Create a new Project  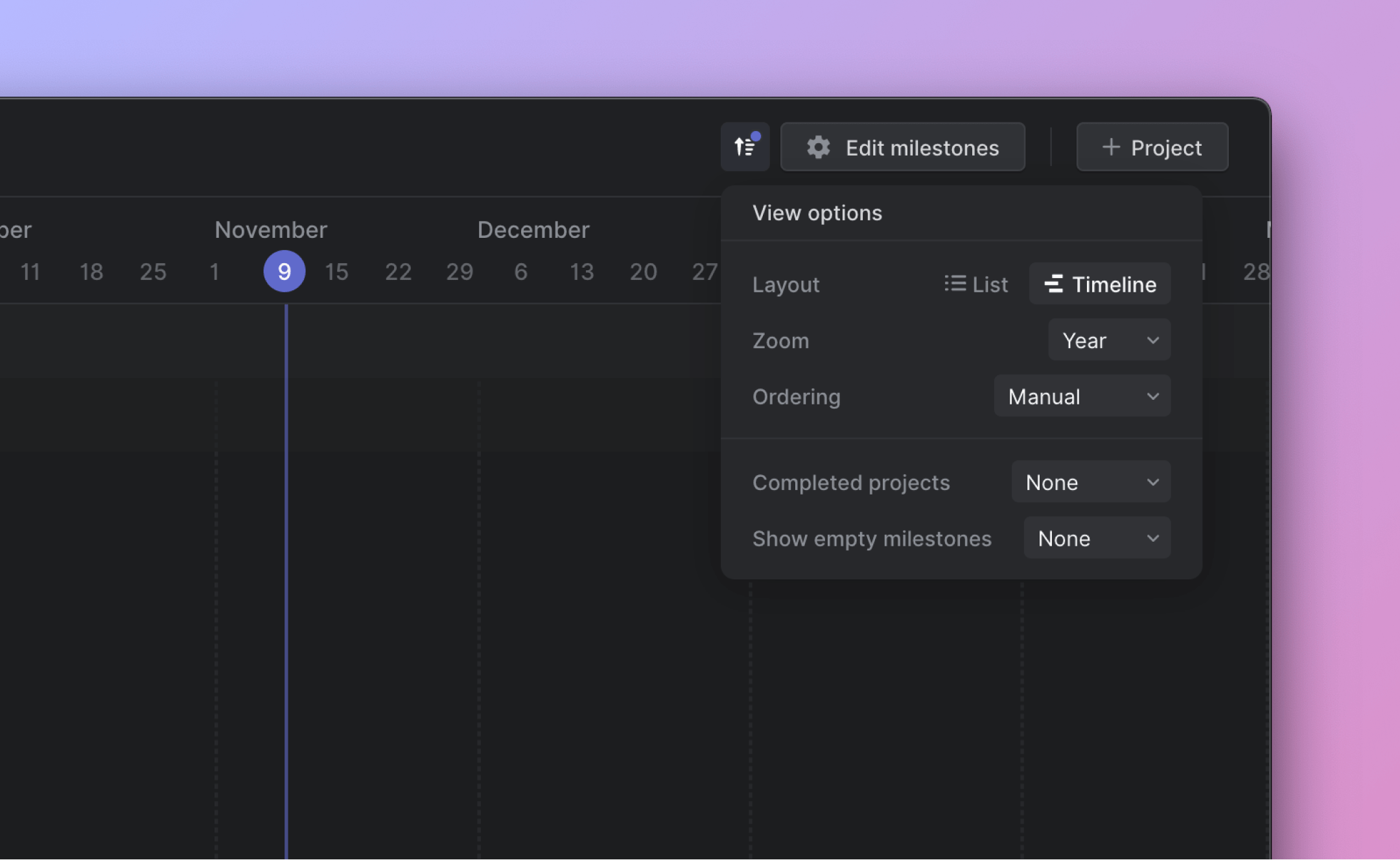click(x=1152, y=147)
